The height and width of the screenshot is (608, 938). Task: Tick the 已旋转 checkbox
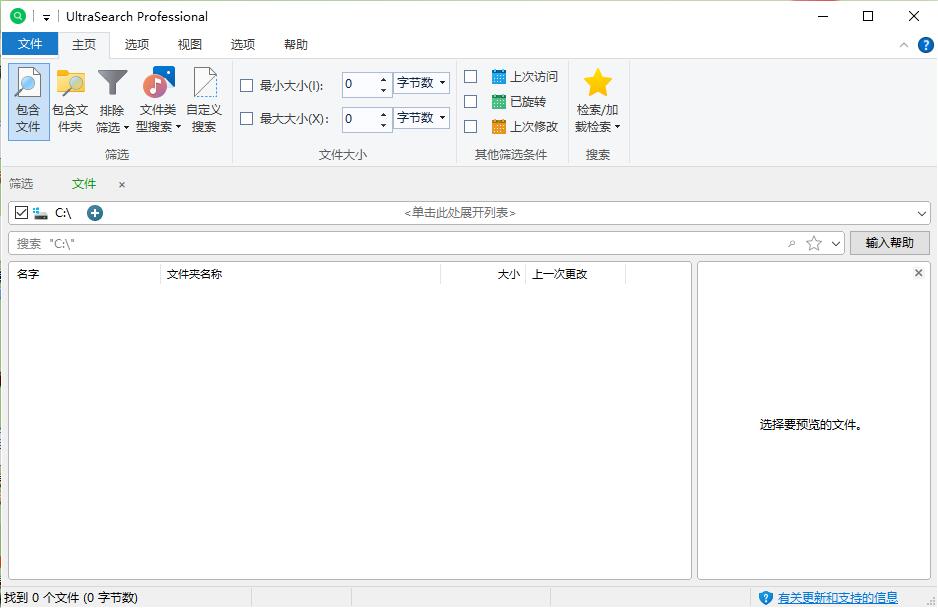(x=471, y=102)
